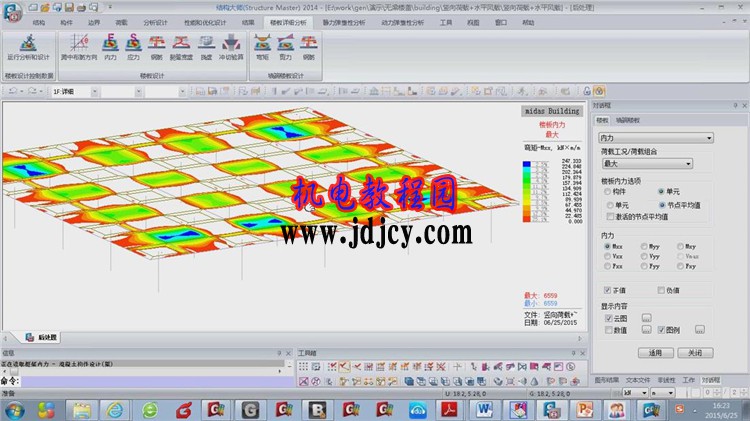The height and width of the screenshot is (421, 750).
Task: Click the application logo button
Action: pyautogui.click(x=12, y=11)
